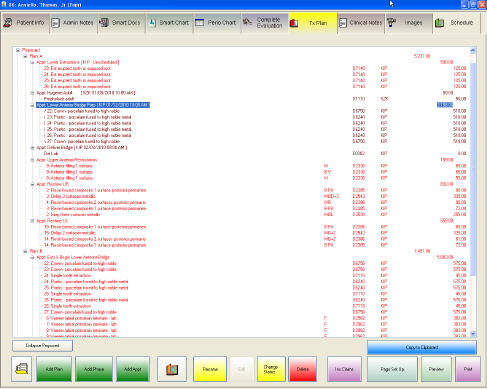
Task: Select the Appt Lower Extractions label
Action: coord(78,62)
